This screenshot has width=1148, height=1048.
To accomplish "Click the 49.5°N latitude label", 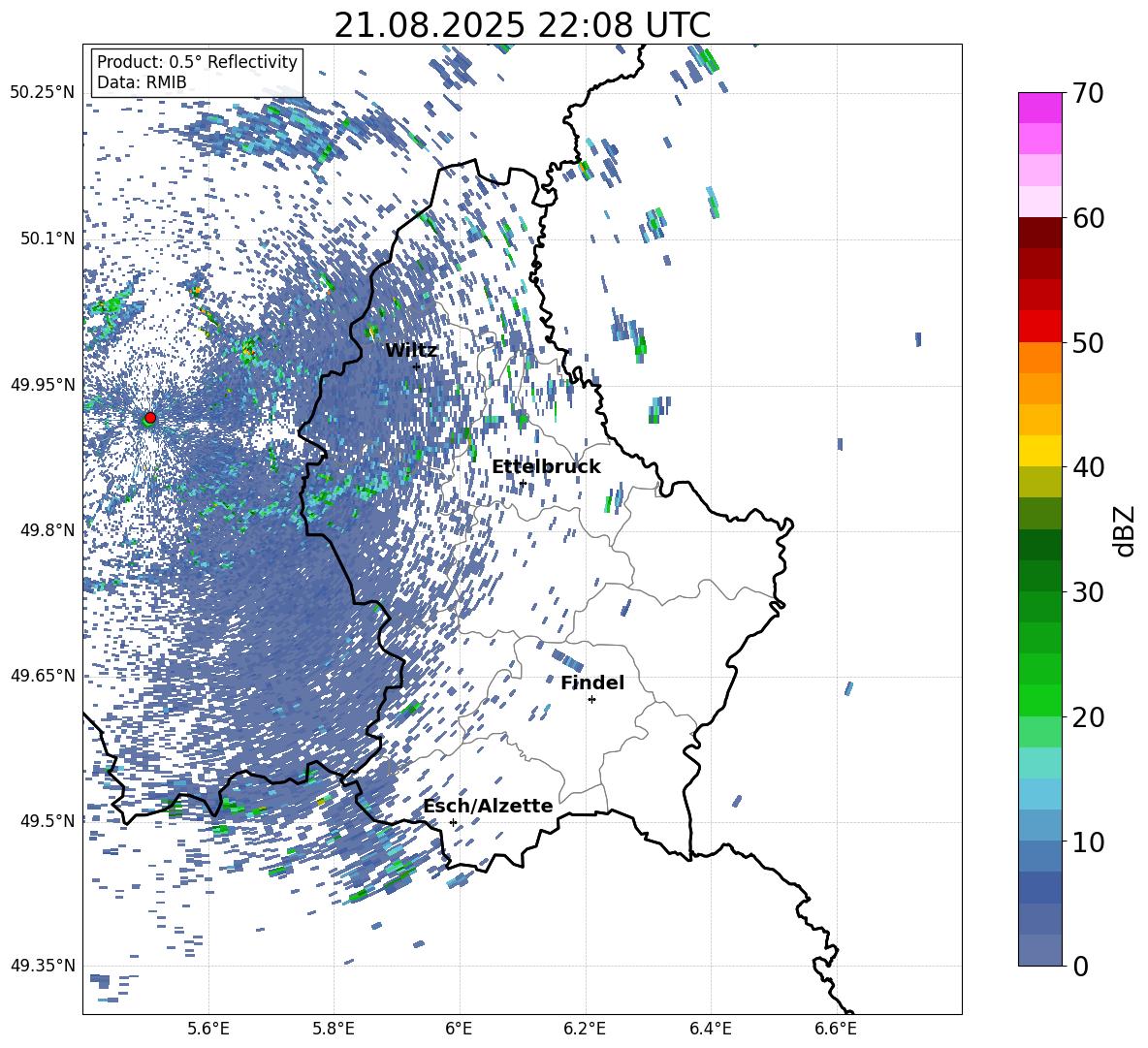I will click(x=48, y=820).
